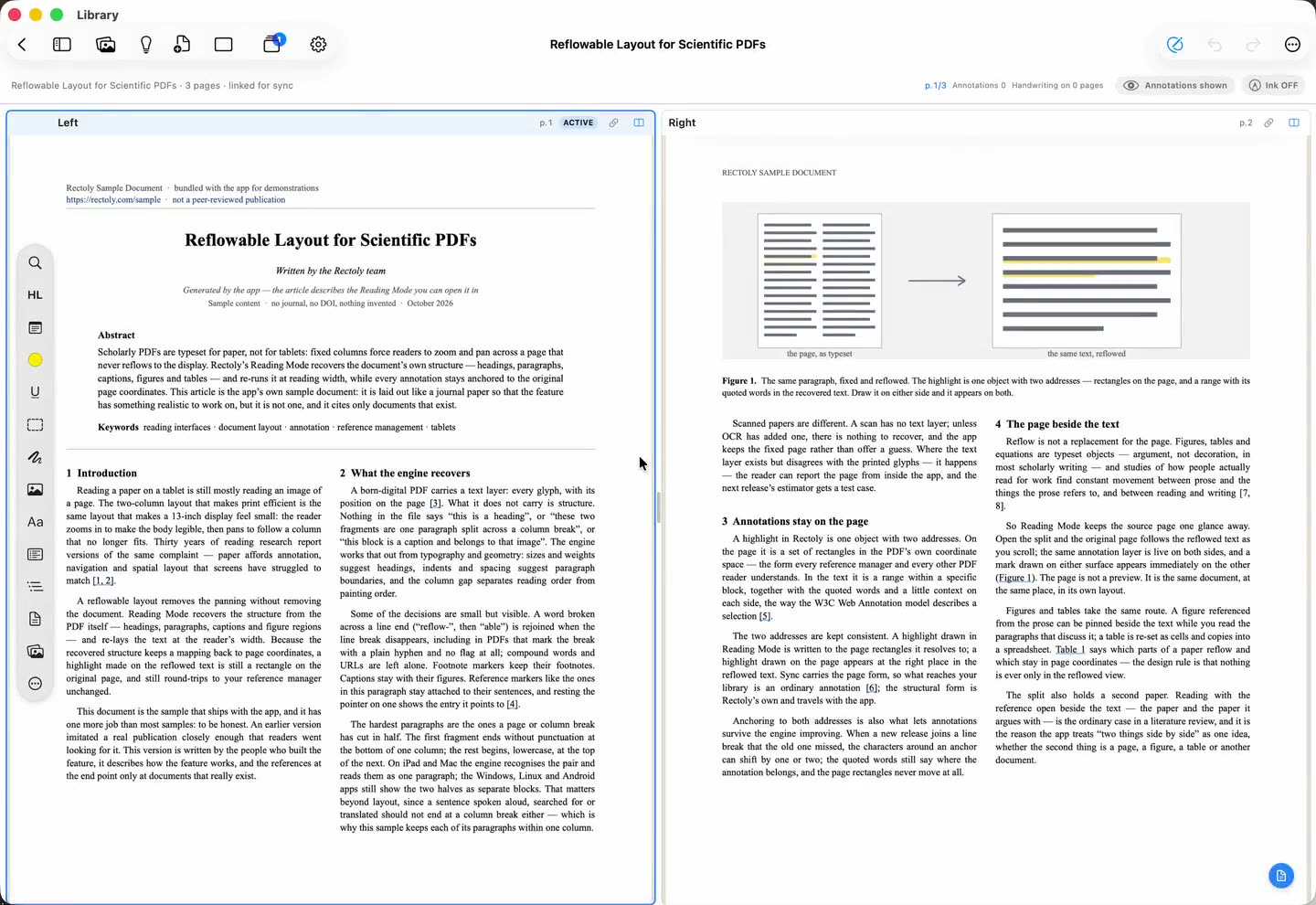The image size is (1316, 905).
Task: Click the link icon in Right pane header
Action: tap(1268, 122)
